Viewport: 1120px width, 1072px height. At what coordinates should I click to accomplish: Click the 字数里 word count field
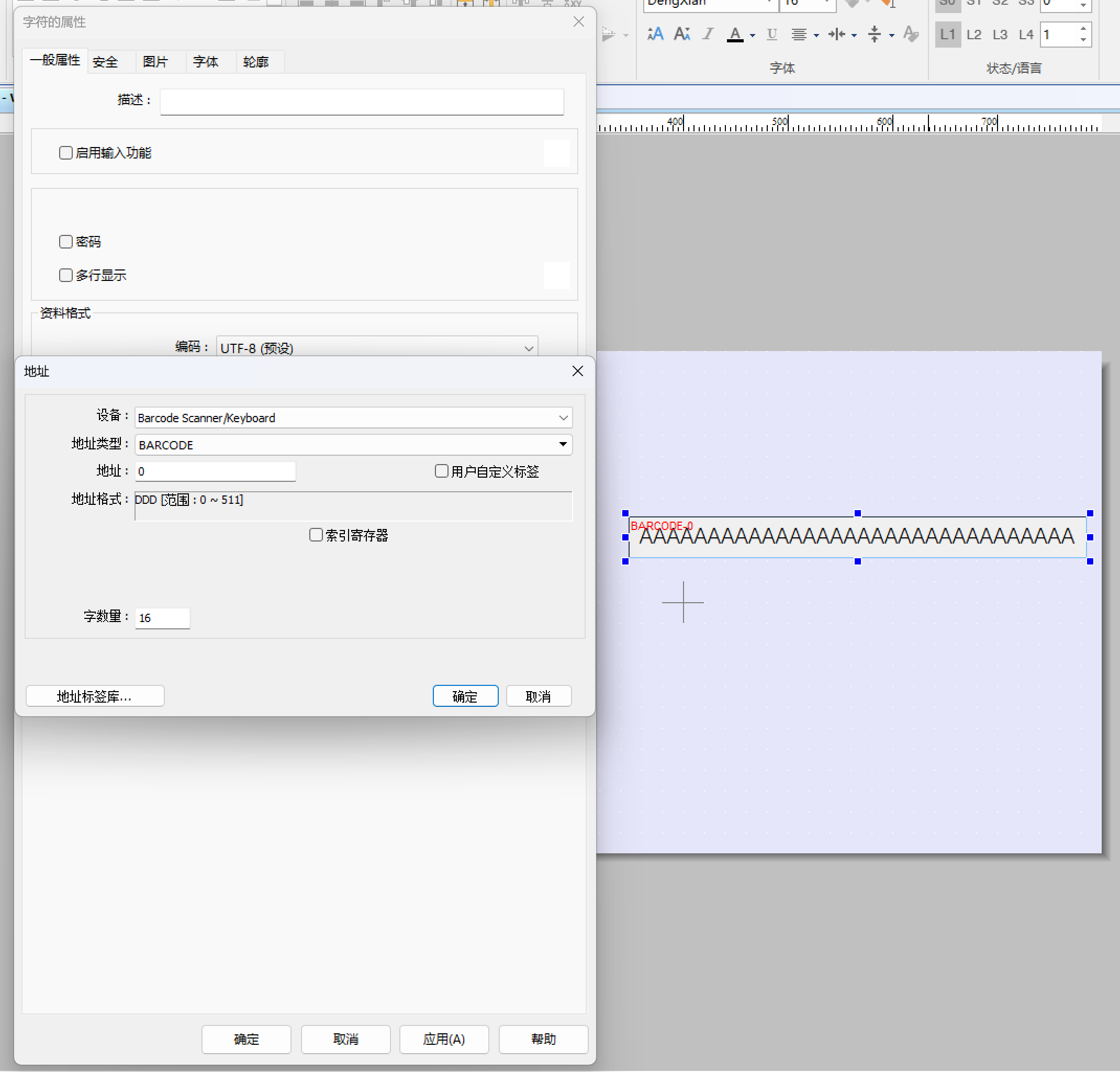(162, 618)
